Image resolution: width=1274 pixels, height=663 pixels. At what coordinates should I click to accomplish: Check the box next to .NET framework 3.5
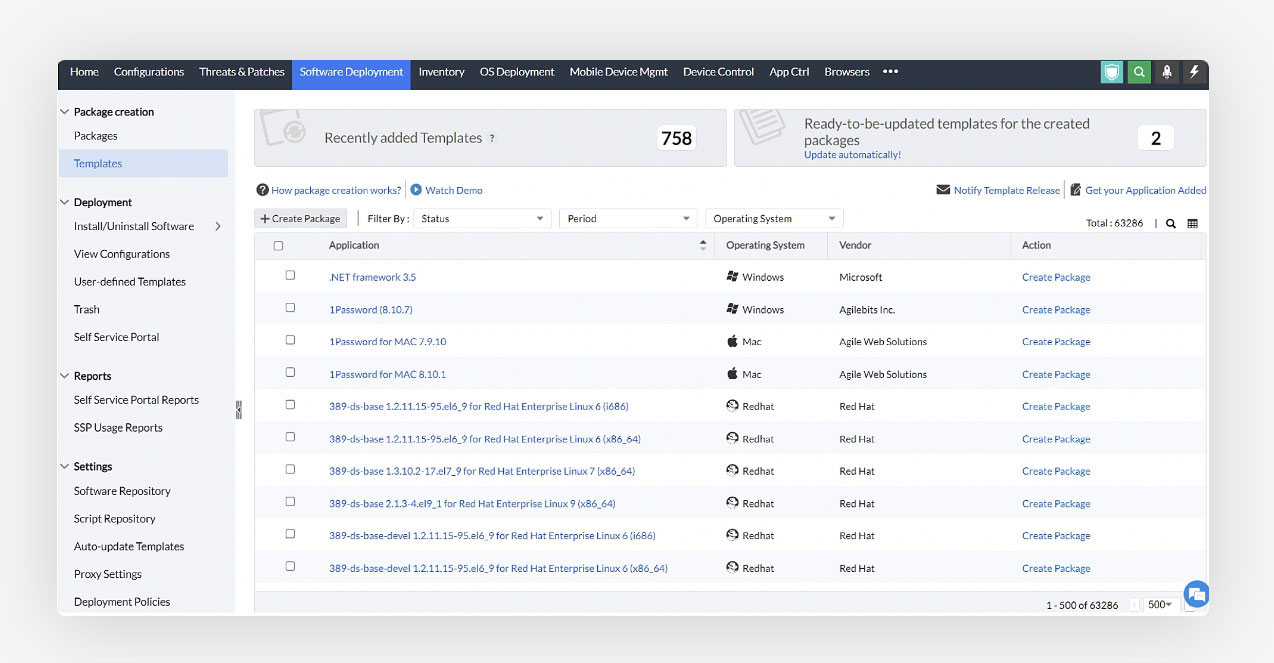(290, 276)
